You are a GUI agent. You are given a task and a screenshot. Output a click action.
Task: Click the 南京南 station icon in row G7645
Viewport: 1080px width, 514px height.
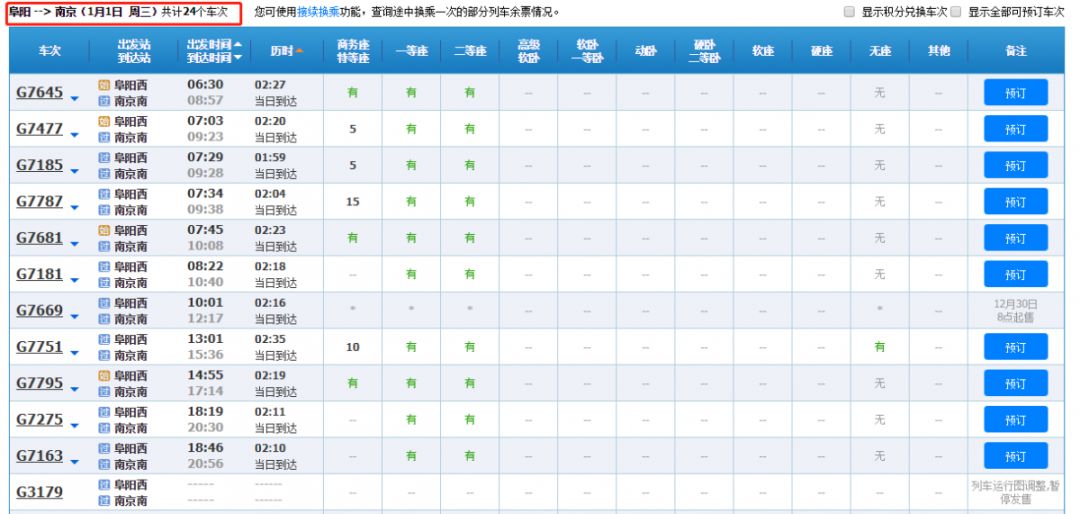tap(104, 101)
